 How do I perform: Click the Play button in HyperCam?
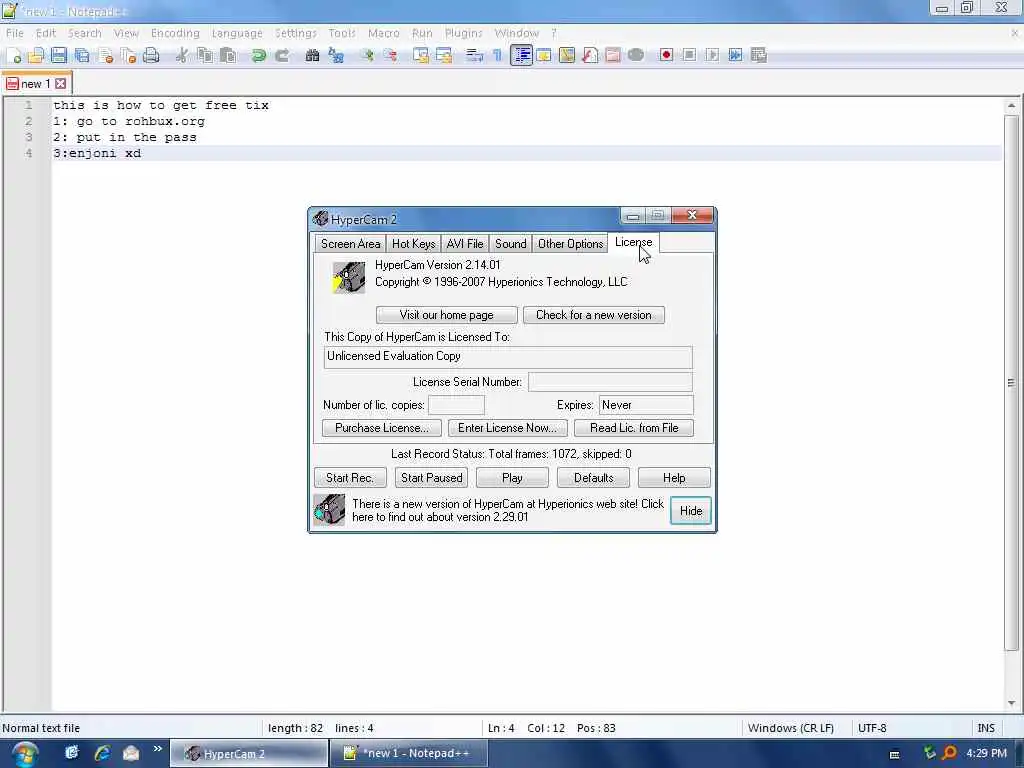click(512, 477)
